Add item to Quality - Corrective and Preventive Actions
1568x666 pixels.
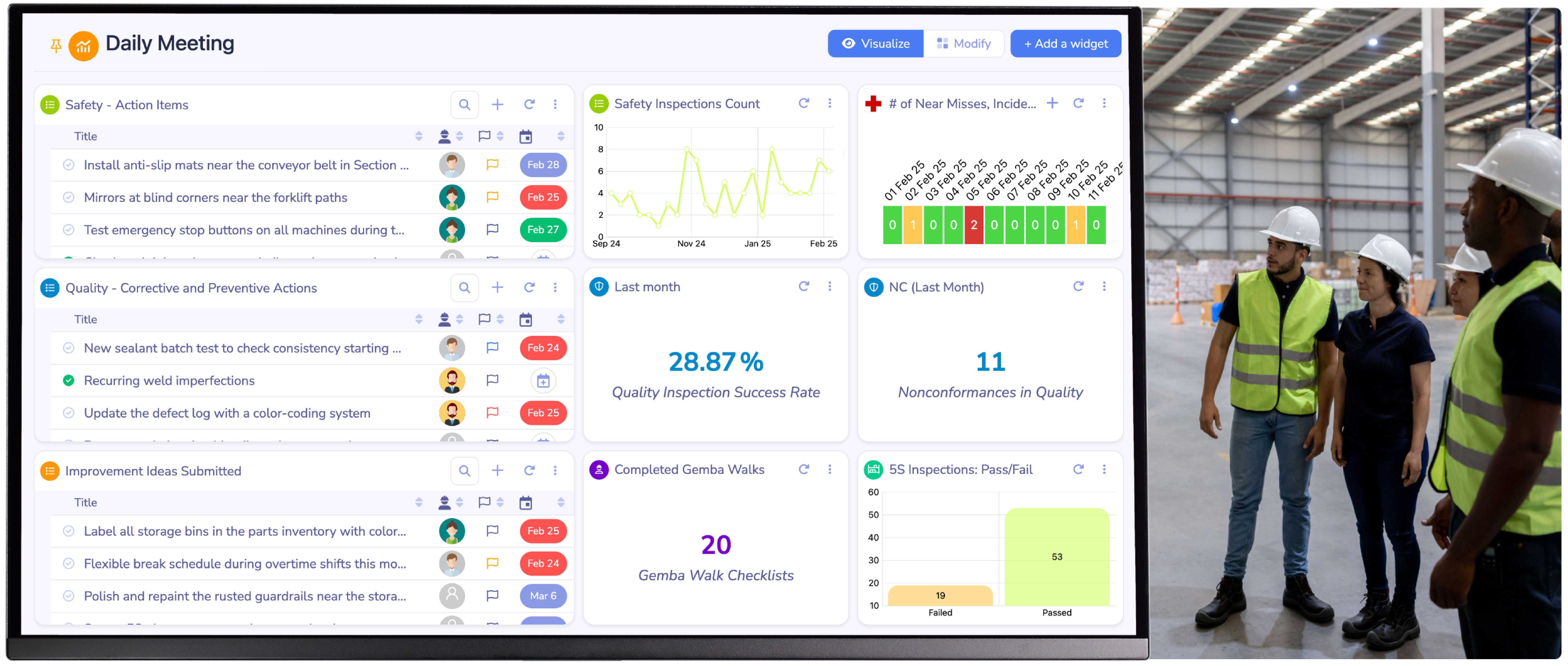(x=497, y=288)
